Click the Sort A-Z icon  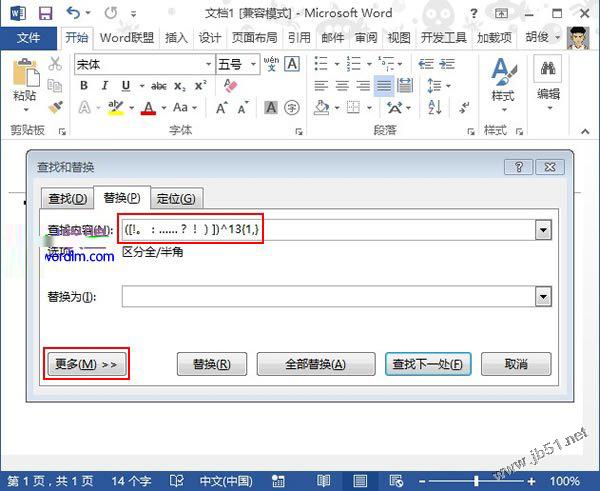click(435, 108)
